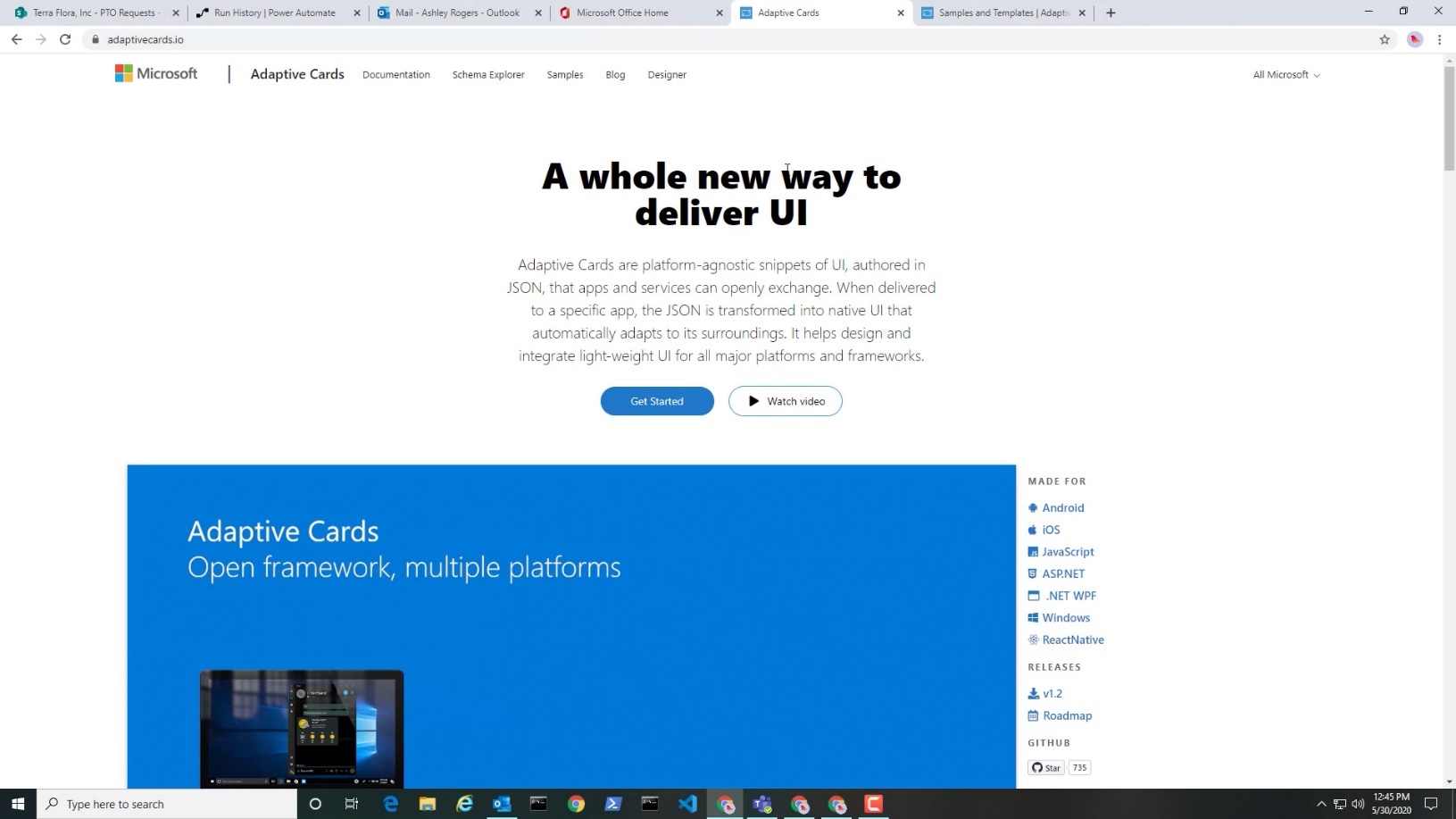The width and height of the screenshot is (1456, 819).
Task: Open the iOS platform link
Action: pyautogui.click(x=1044, y=530)
